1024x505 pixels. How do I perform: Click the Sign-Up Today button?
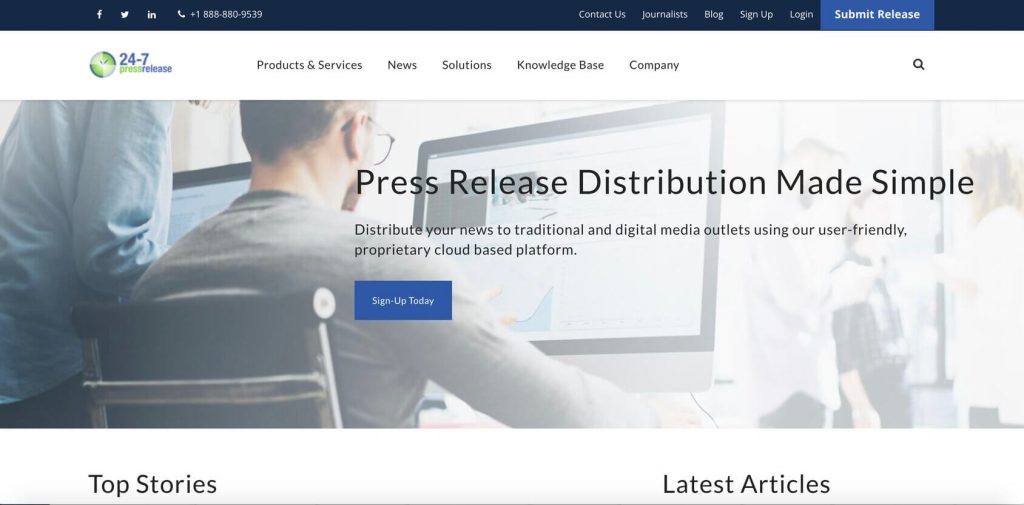(x=403, y=301)
